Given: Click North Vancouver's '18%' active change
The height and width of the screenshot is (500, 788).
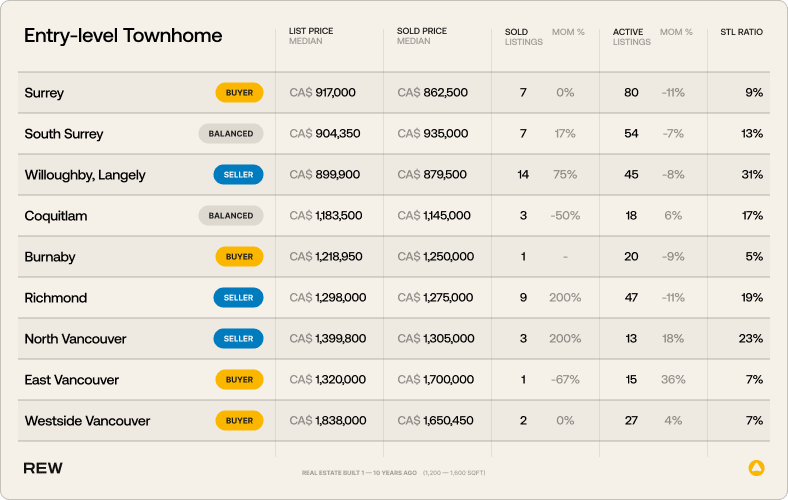Looking at the screenshot, I should 673,339.
